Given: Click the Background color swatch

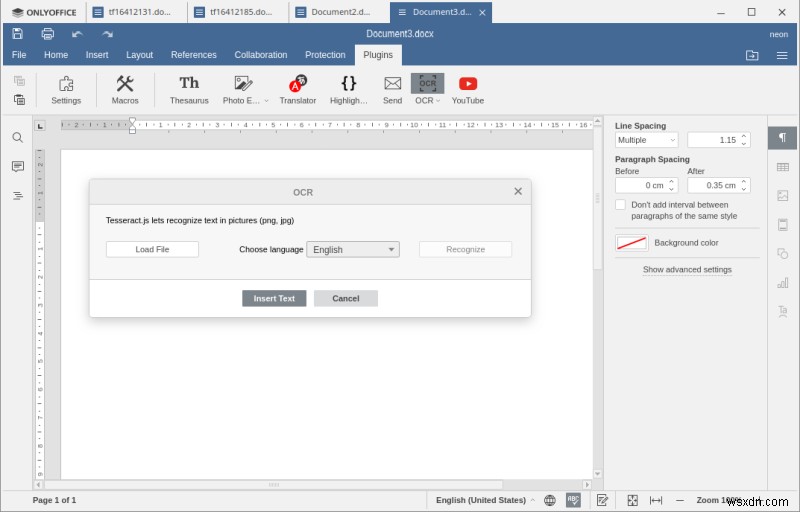Looking at the screenshot, I should [x=632, y=243].
